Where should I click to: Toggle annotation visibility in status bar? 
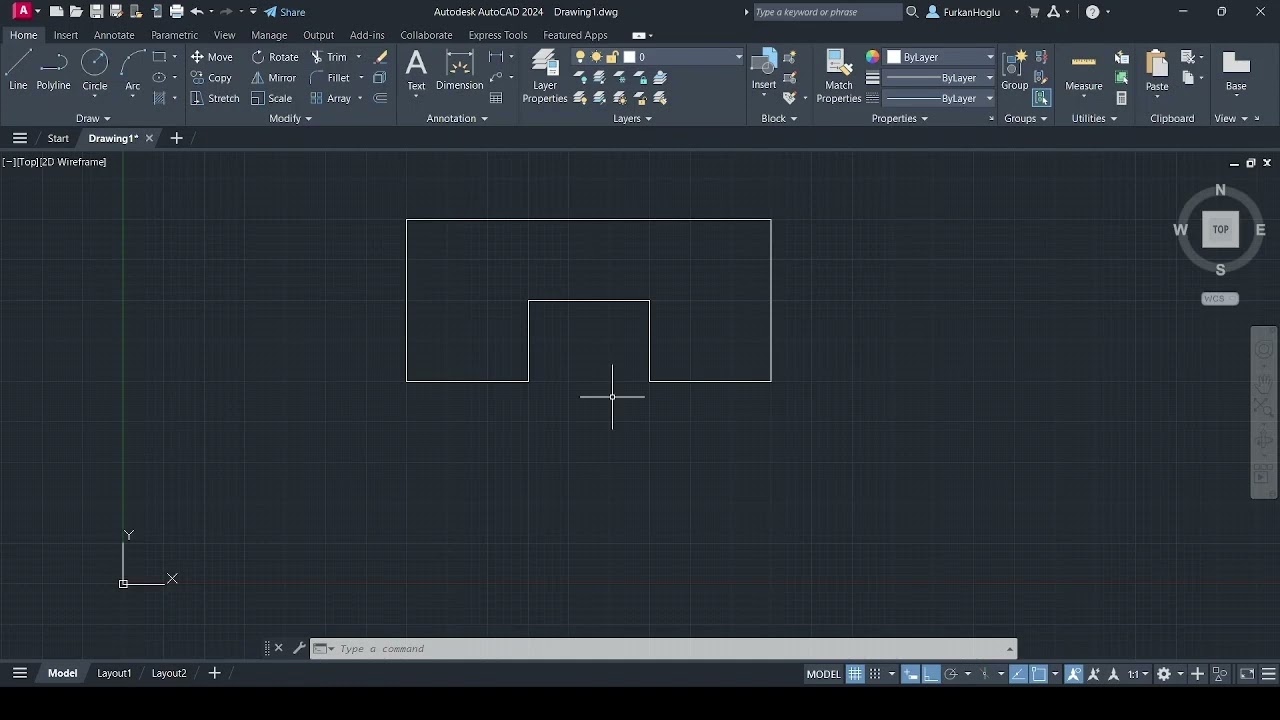coord(1074,674)
